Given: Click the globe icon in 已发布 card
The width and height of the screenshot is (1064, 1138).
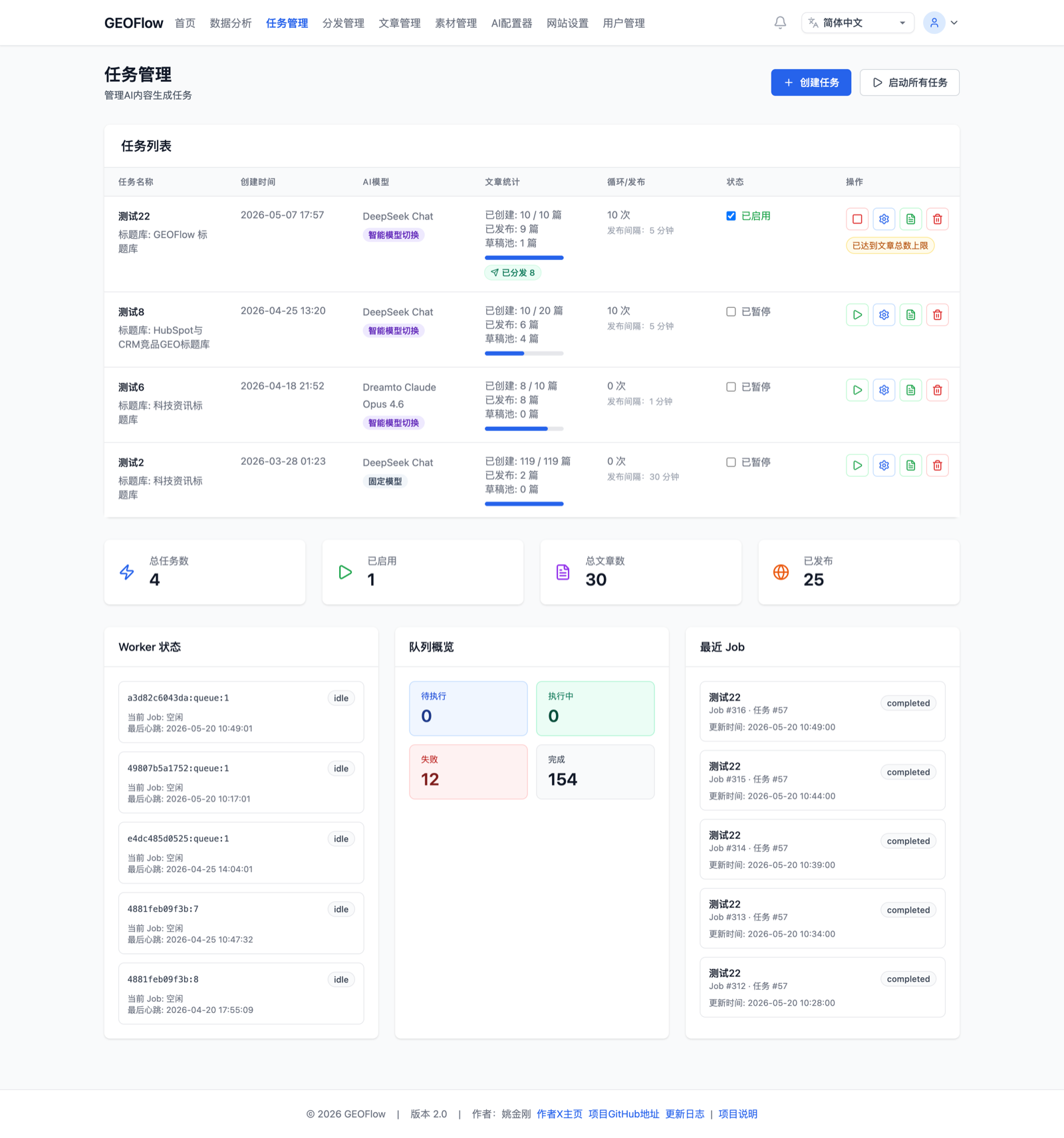Looking at the screenshot, I should point(781,572).
